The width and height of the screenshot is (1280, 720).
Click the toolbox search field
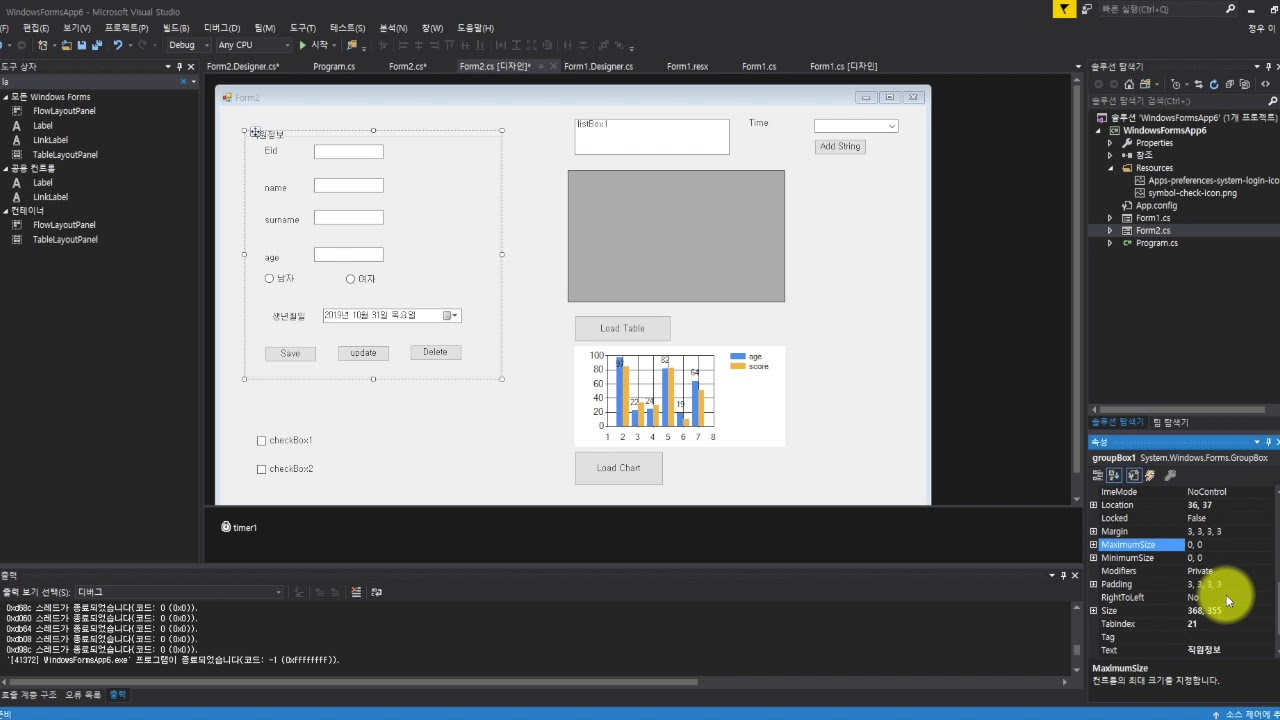[x=88, y=81]
